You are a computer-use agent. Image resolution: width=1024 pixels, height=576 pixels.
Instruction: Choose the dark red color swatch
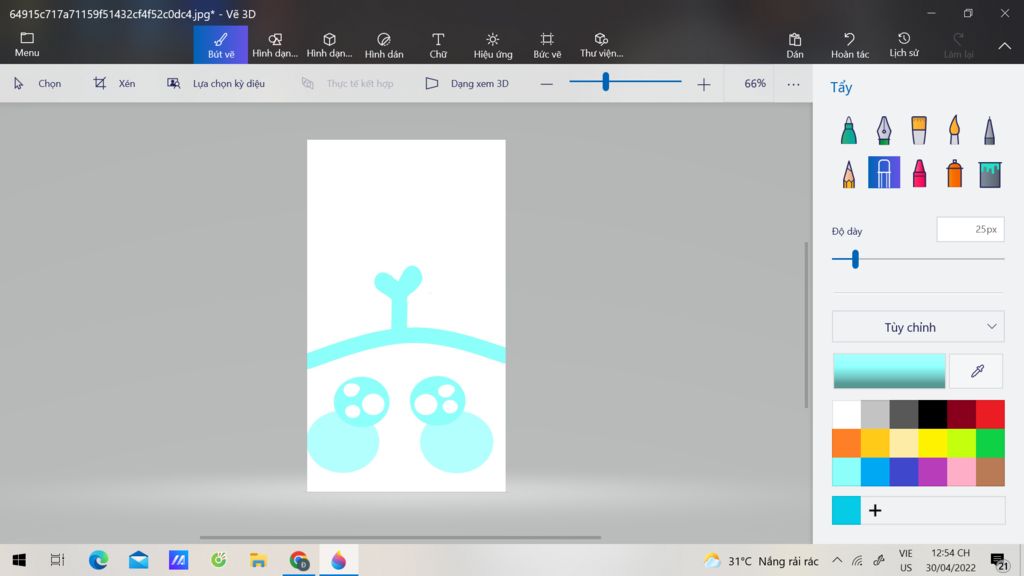coord(961,414)
